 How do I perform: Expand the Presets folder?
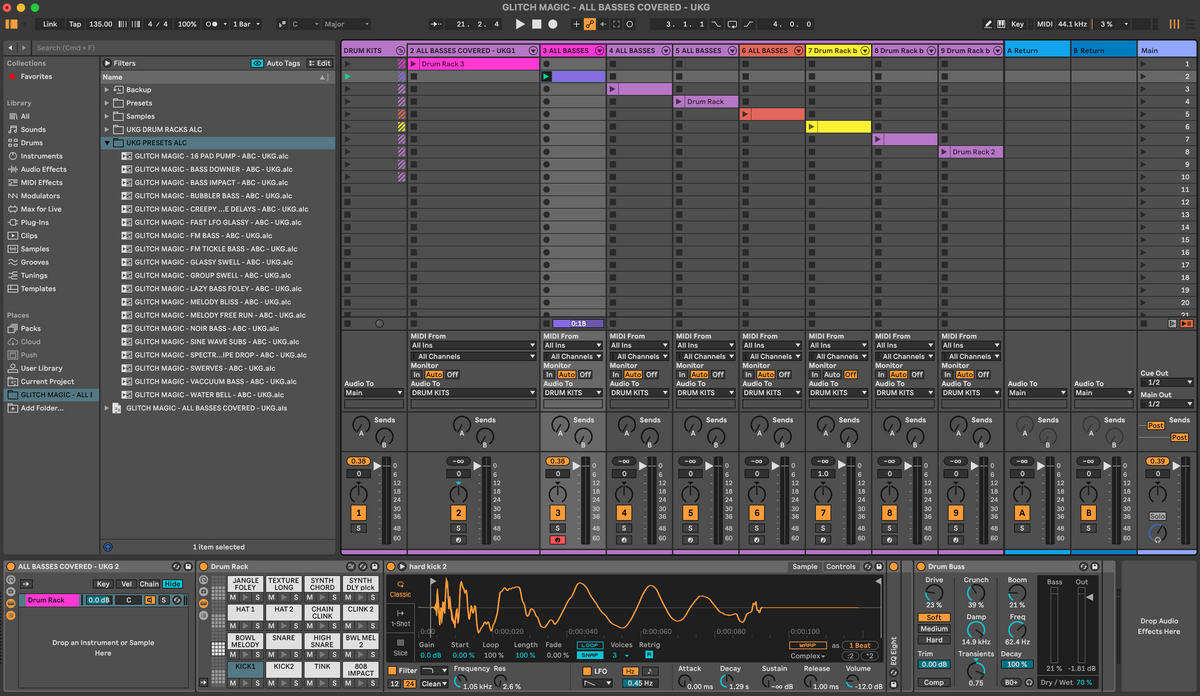click(x=107, y=103)
